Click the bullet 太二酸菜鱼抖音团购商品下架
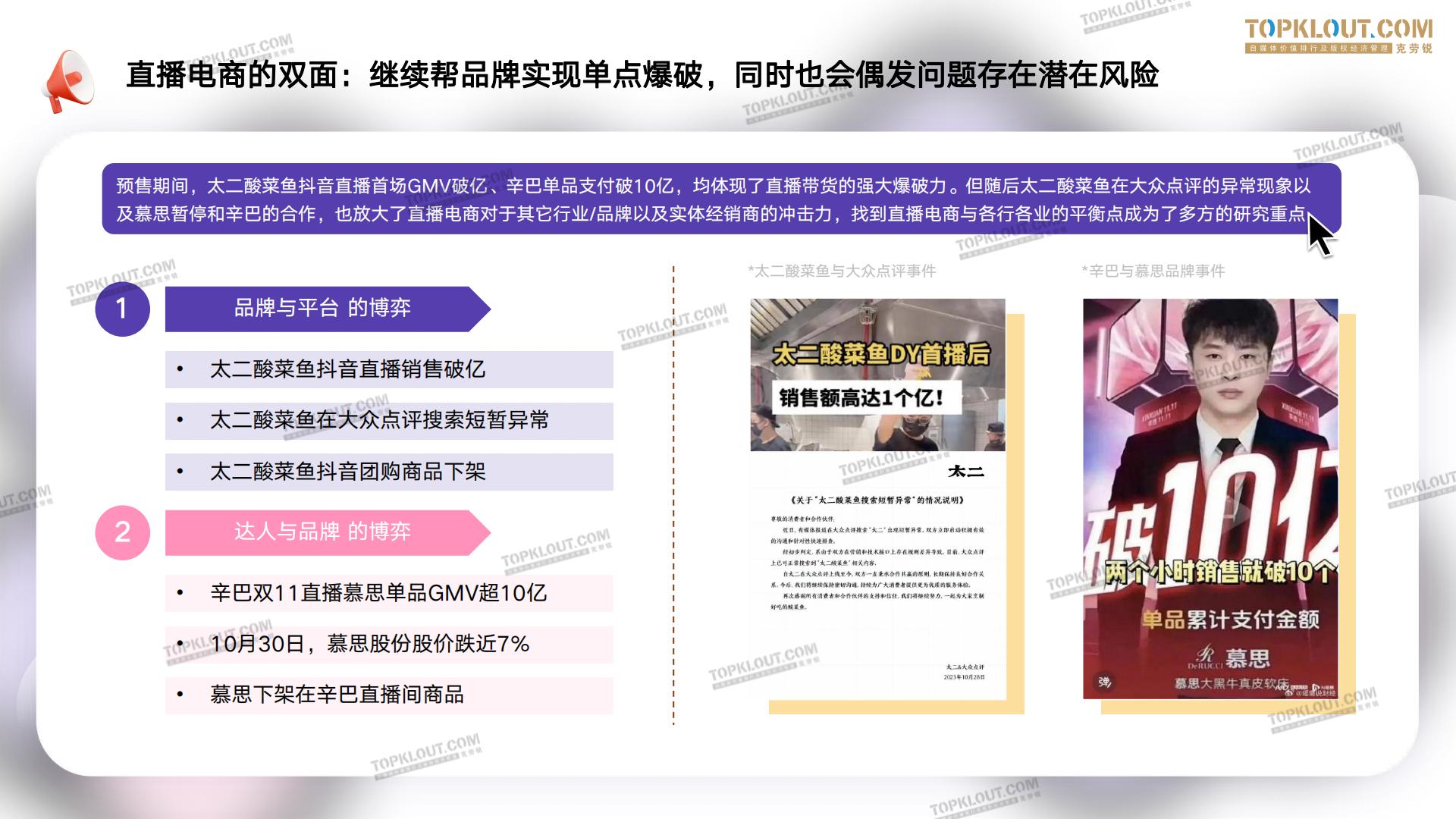This screenshot has width=1456, height=819. tap(389, 472)
